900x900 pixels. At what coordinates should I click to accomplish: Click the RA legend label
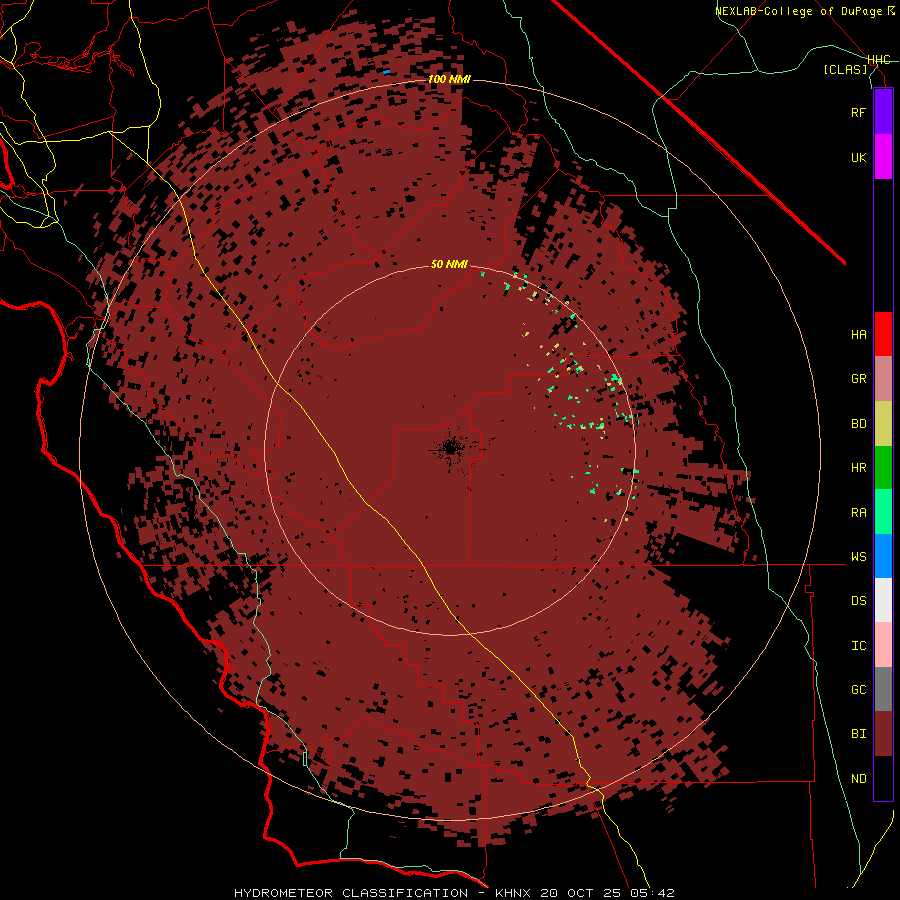(859, 512)
